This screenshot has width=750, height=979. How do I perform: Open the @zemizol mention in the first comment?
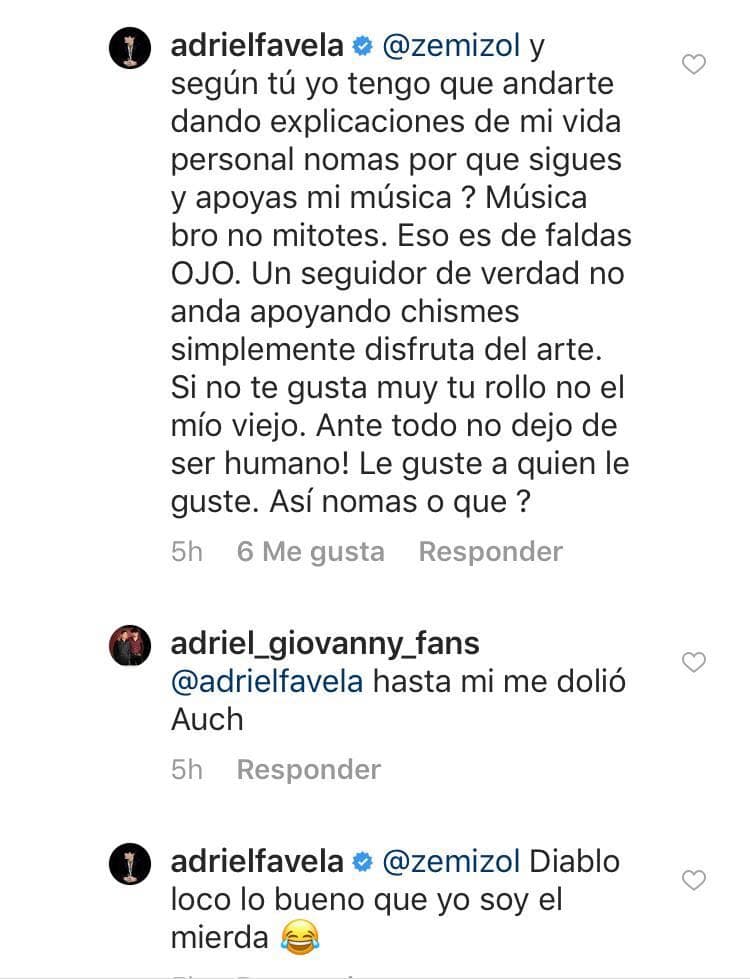coord(454,44)
